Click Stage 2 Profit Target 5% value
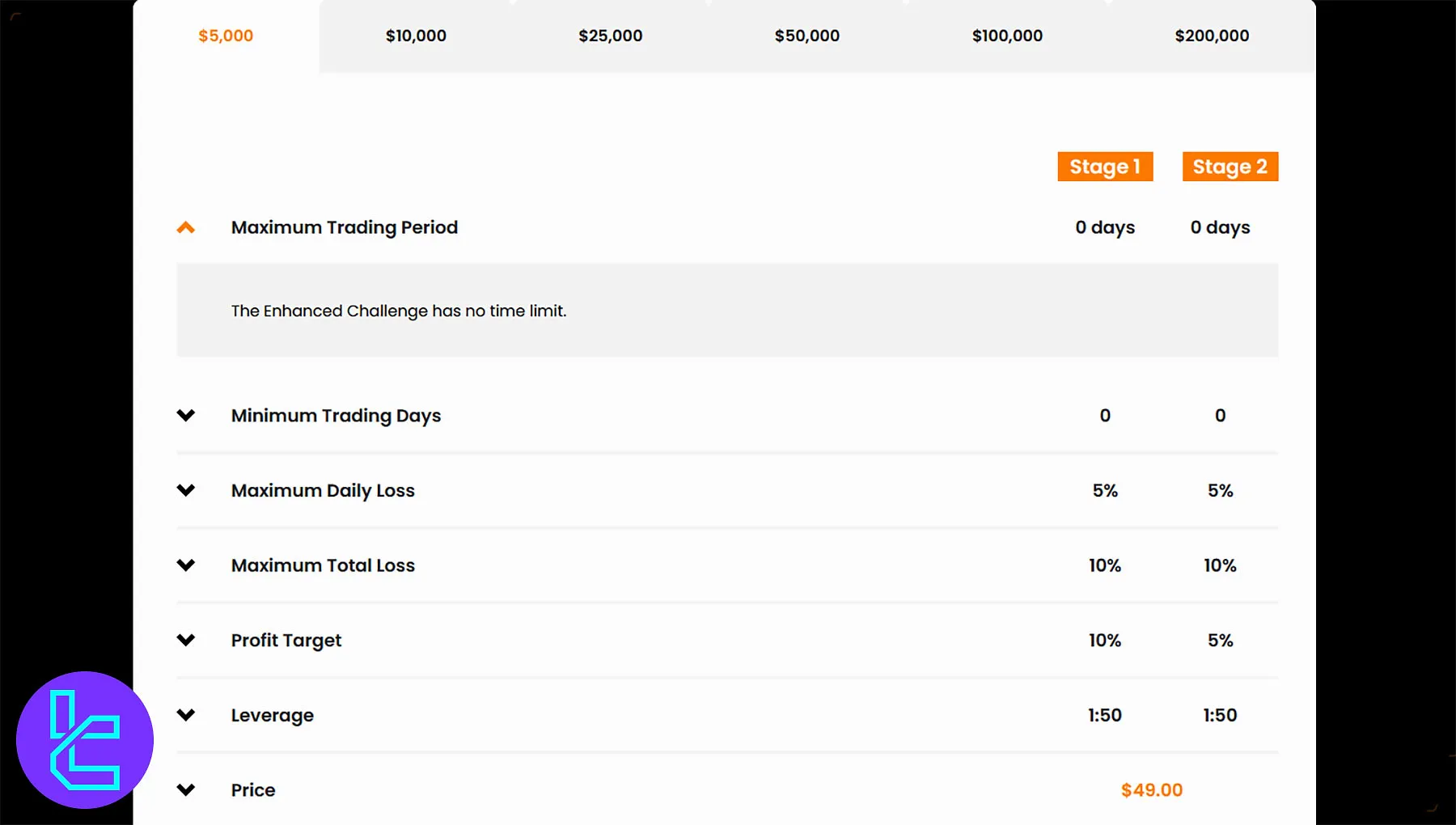This screenshot has width=1456, height=825. tap(1220, 641)
